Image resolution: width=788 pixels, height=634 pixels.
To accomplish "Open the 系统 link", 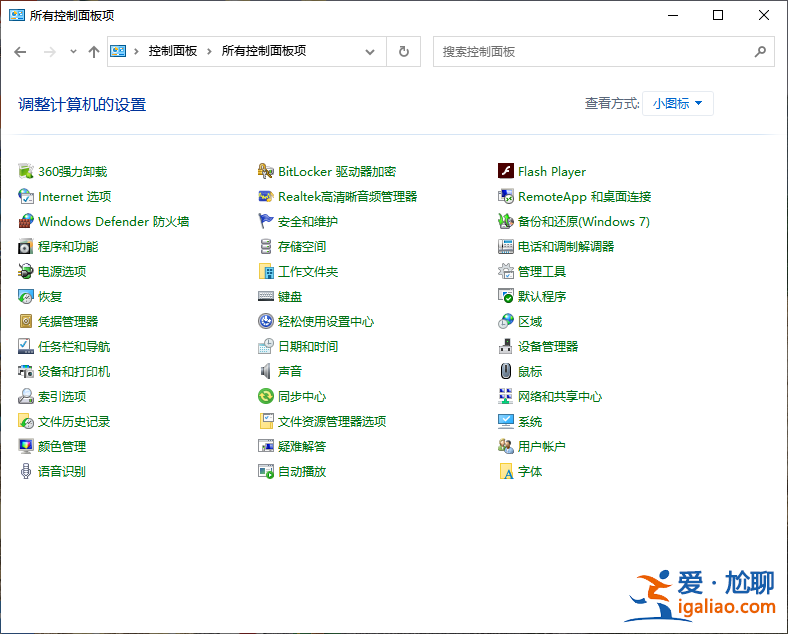I will (x=530, y=421).
